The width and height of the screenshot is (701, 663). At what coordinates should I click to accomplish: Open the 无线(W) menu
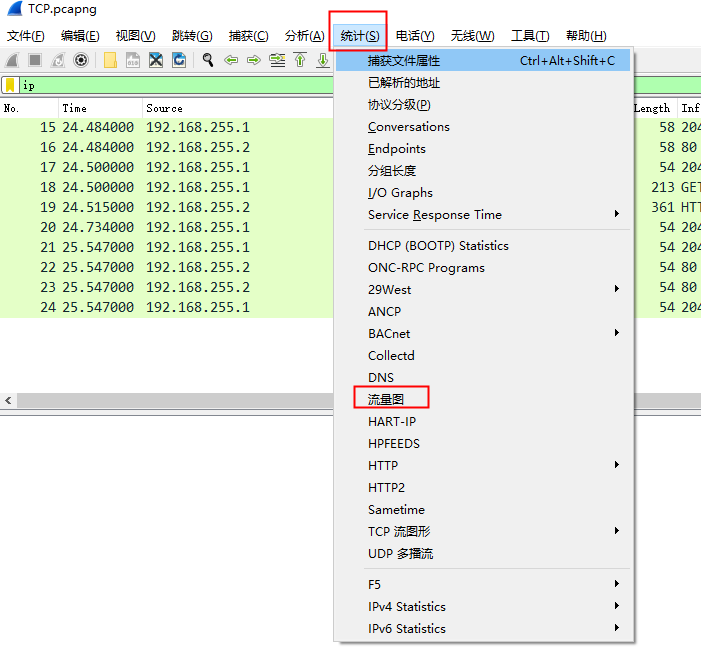point(472,35)
